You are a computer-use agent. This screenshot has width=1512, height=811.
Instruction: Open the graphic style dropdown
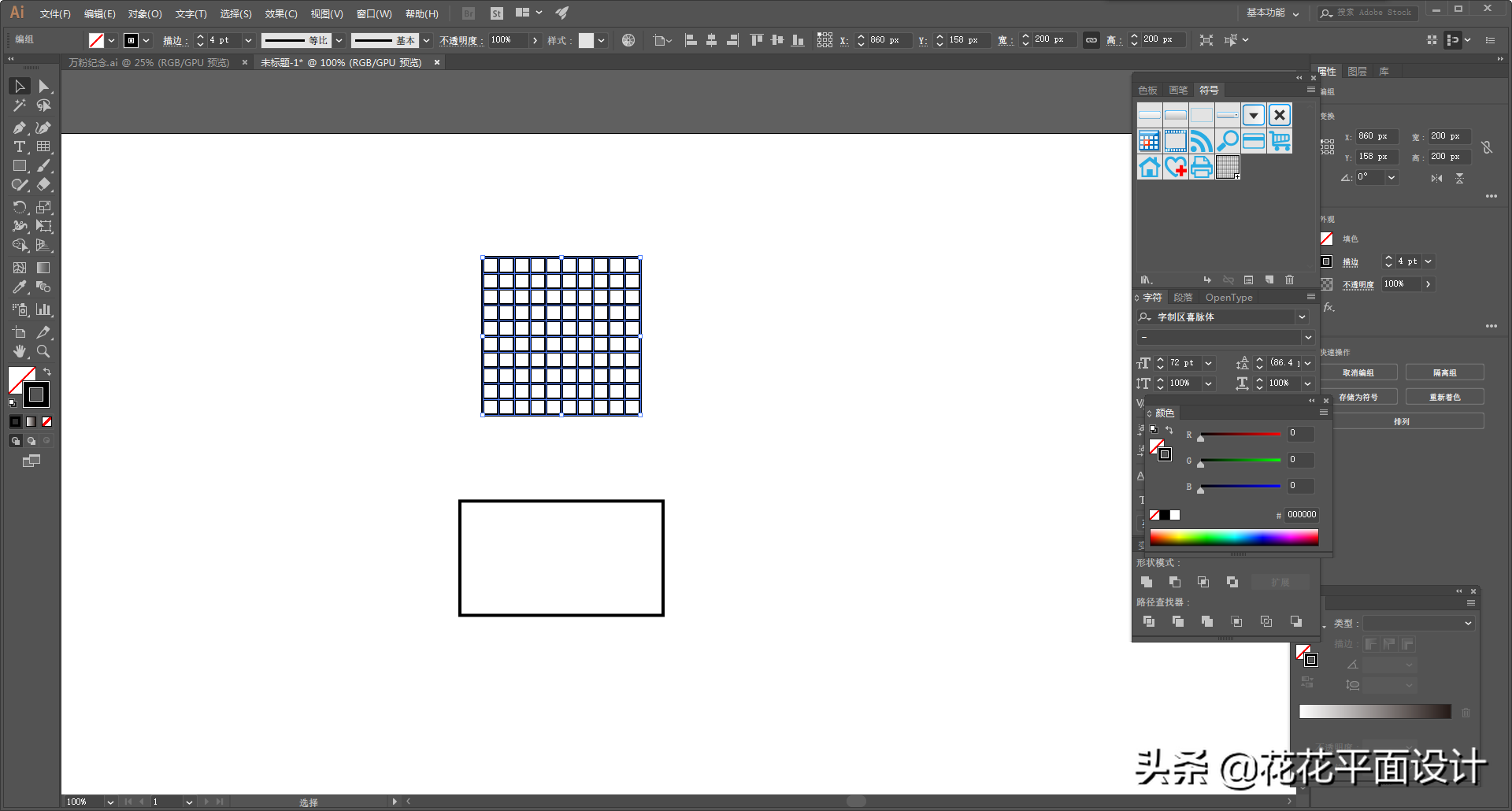[x=601, y=40]
